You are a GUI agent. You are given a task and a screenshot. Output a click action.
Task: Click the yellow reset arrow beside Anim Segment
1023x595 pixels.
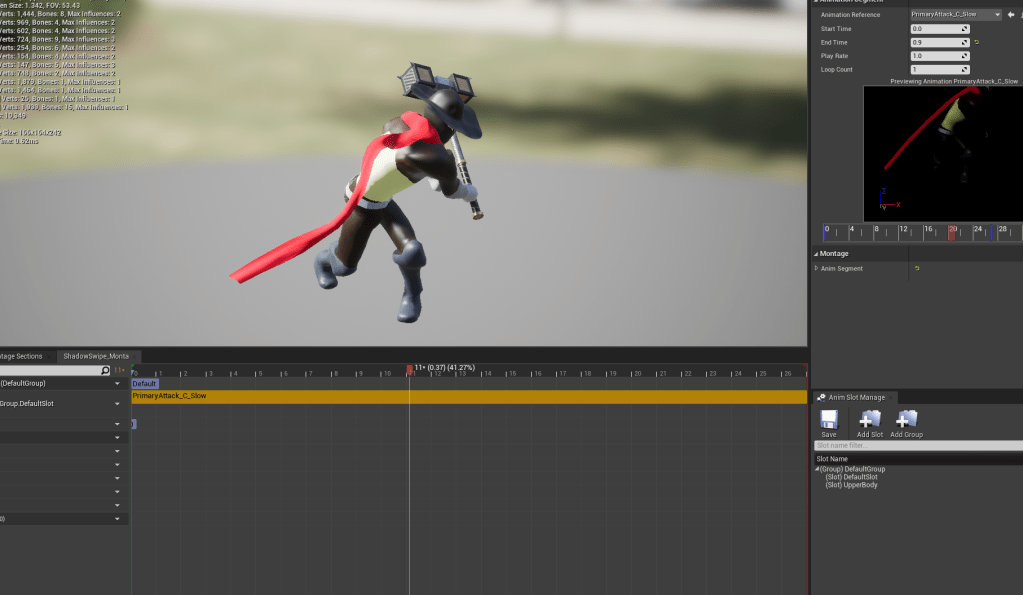917,268
